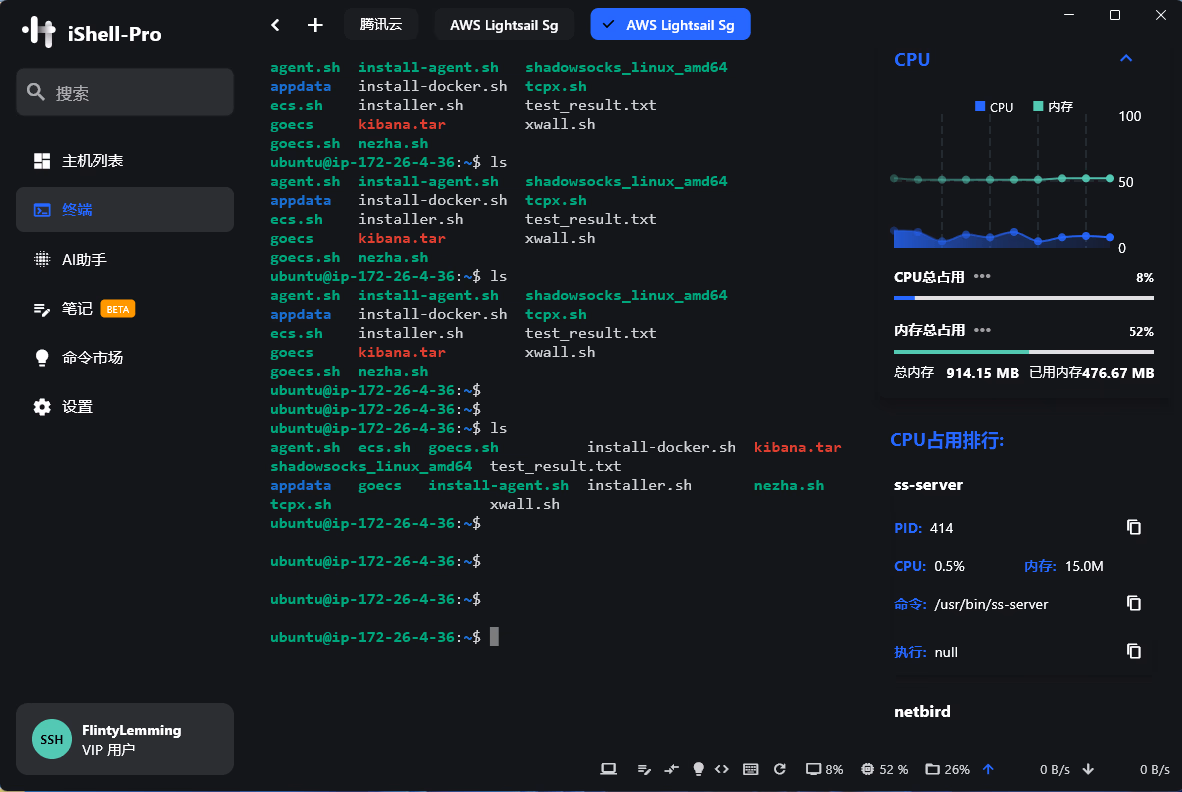
Task: Copy the /usr/bin/ss-server command path
Action: point(1133,603)
